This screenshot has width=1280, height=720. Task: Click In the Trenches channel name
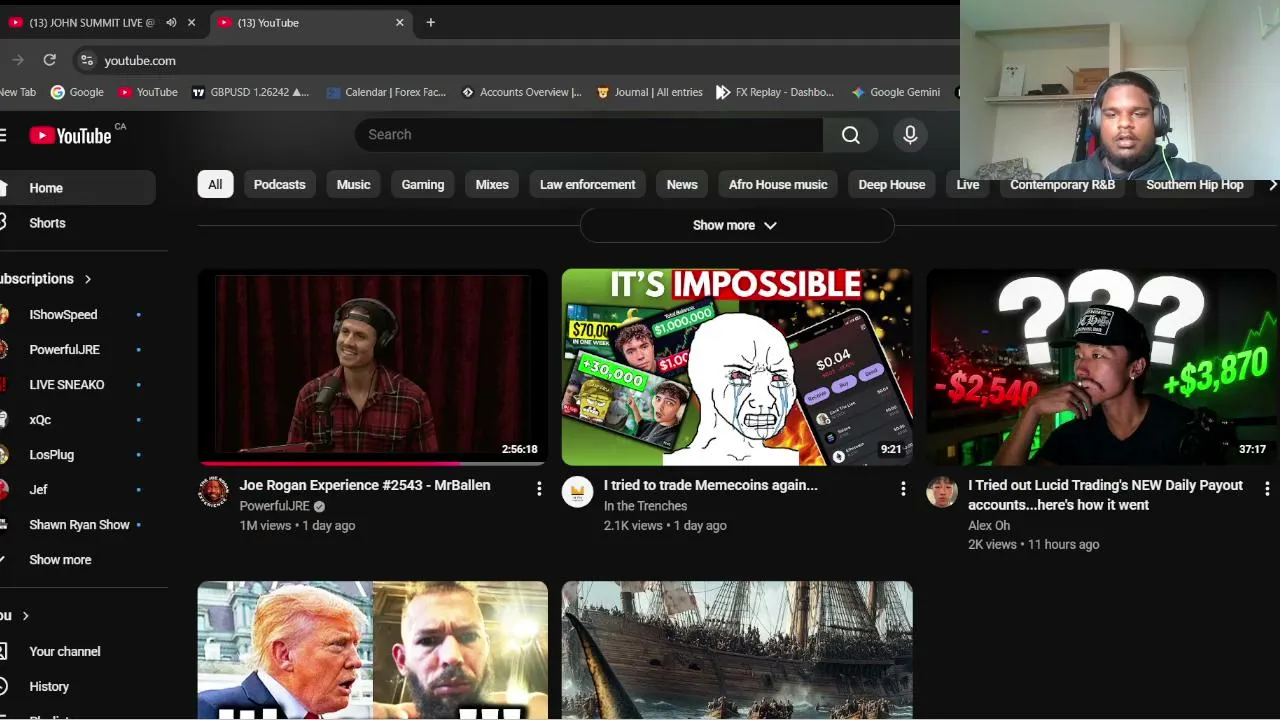click(x=645, y=506)
